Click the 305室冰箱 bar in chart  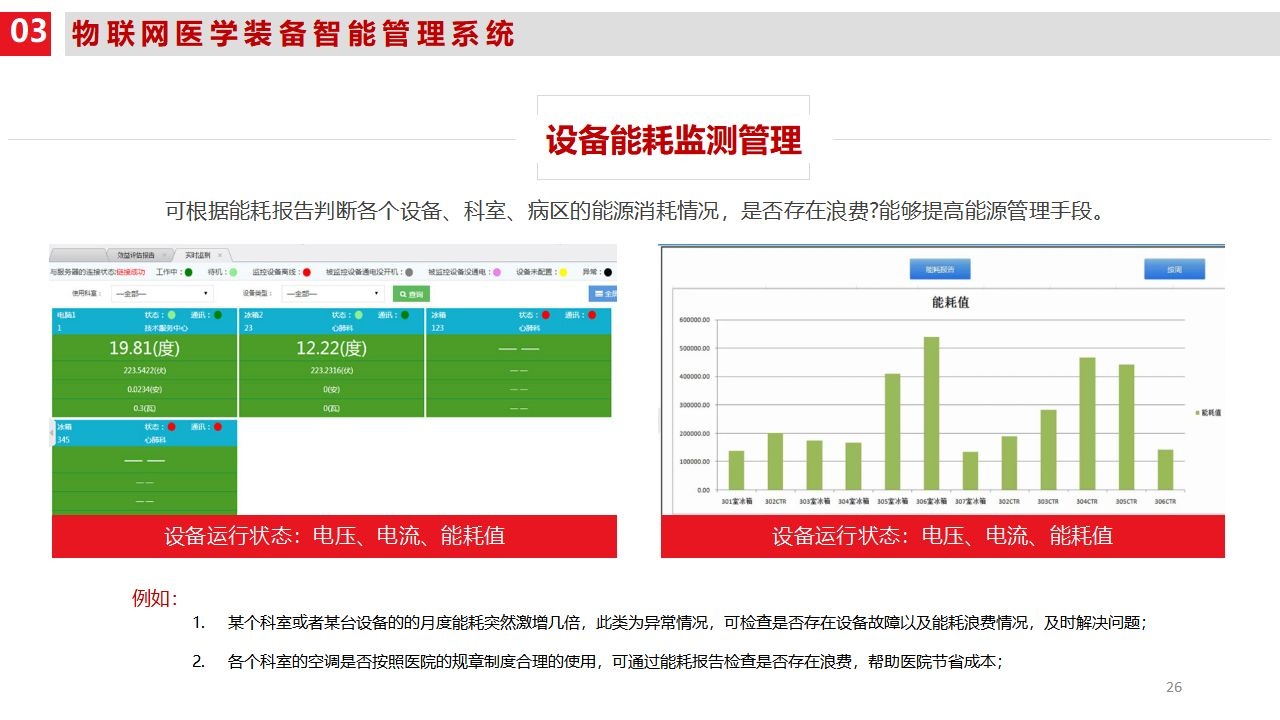pyautogui.click(x=892, y=432)
